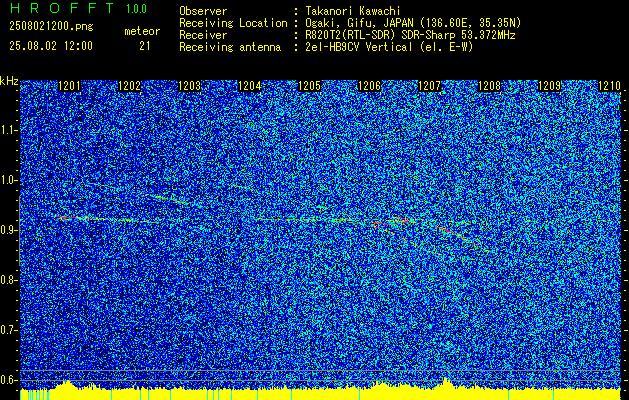
Task: Click the kHz axis unit label
Action: pyautogui.click(x=9, y=81)
